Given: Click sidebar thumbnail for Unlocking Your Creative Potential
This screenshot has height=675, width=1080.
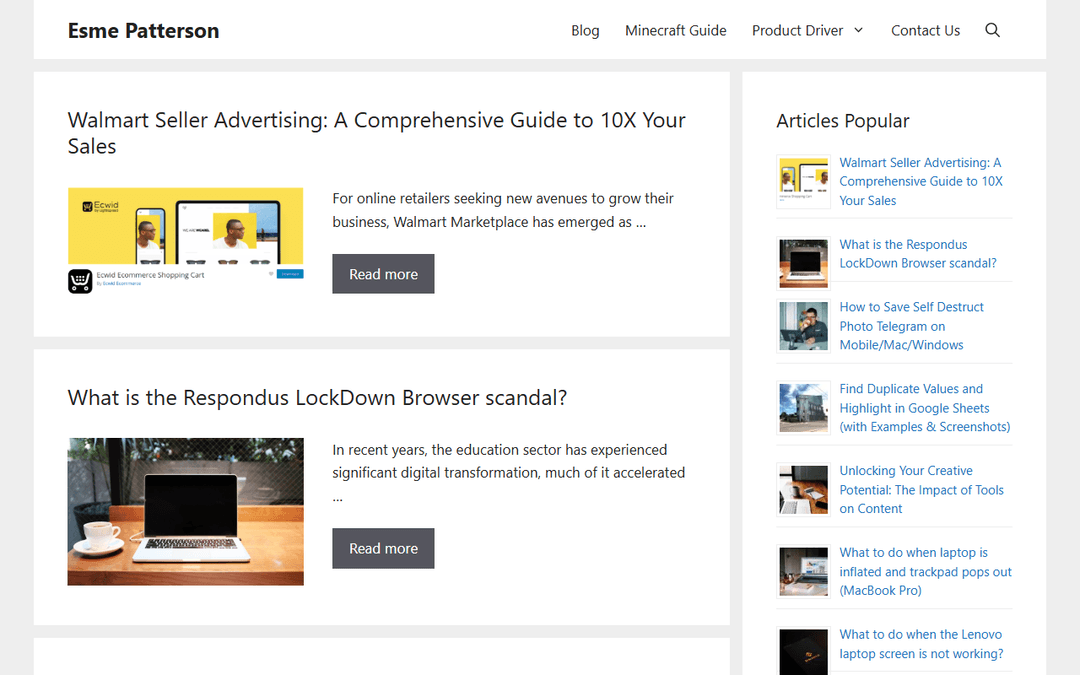Looking at the screenshot, I should click(x=803, y=490).
